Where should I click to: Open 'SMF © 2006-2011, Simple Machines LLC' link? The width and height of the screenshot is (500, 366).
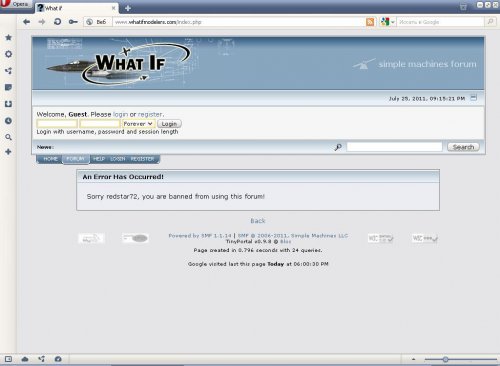point(293,236)
